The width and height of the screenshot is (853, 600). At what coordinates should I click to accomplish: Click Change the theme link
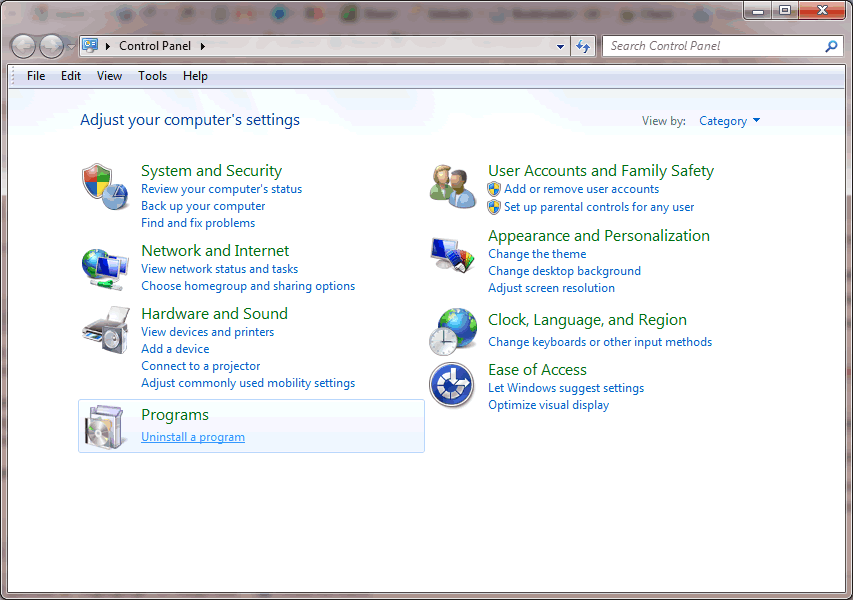[537, 254]
